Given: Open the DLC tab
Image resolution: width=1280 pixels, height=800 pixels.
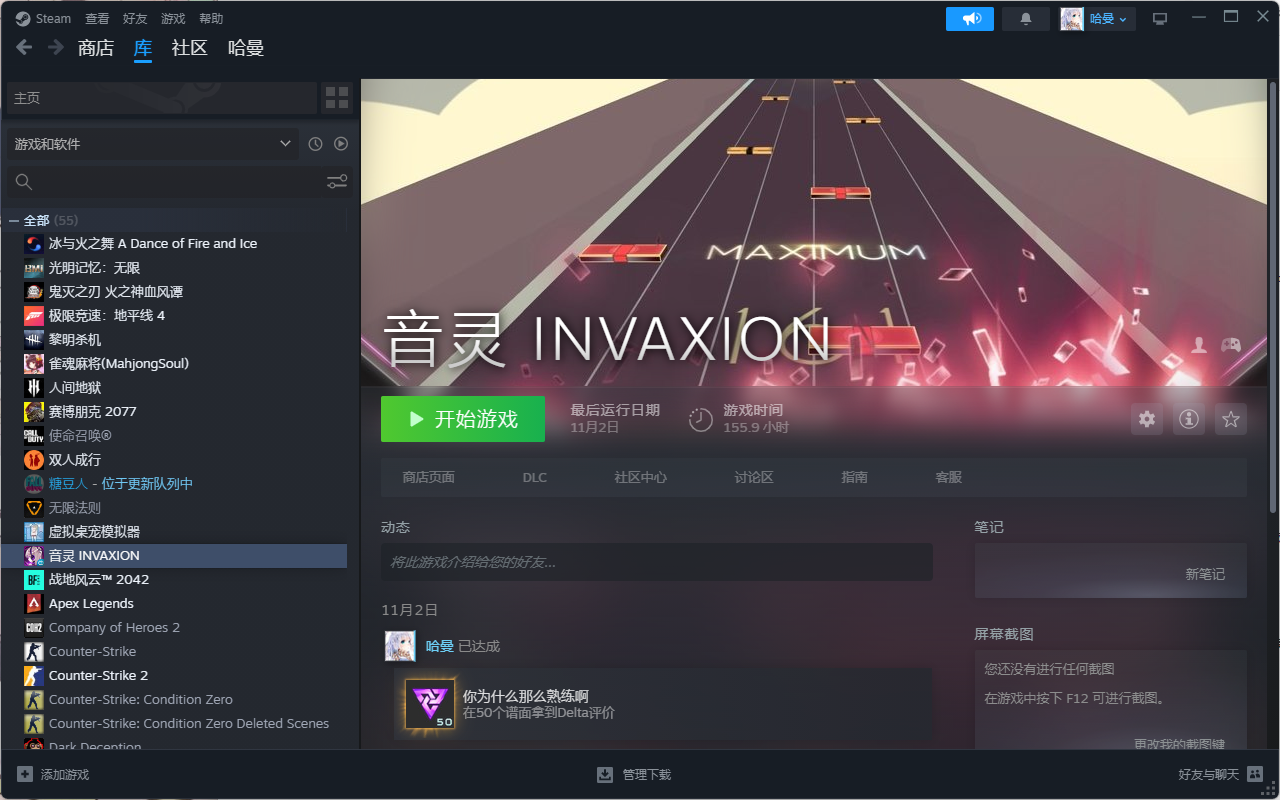Looking at the screenshot, I should point(535,478).
